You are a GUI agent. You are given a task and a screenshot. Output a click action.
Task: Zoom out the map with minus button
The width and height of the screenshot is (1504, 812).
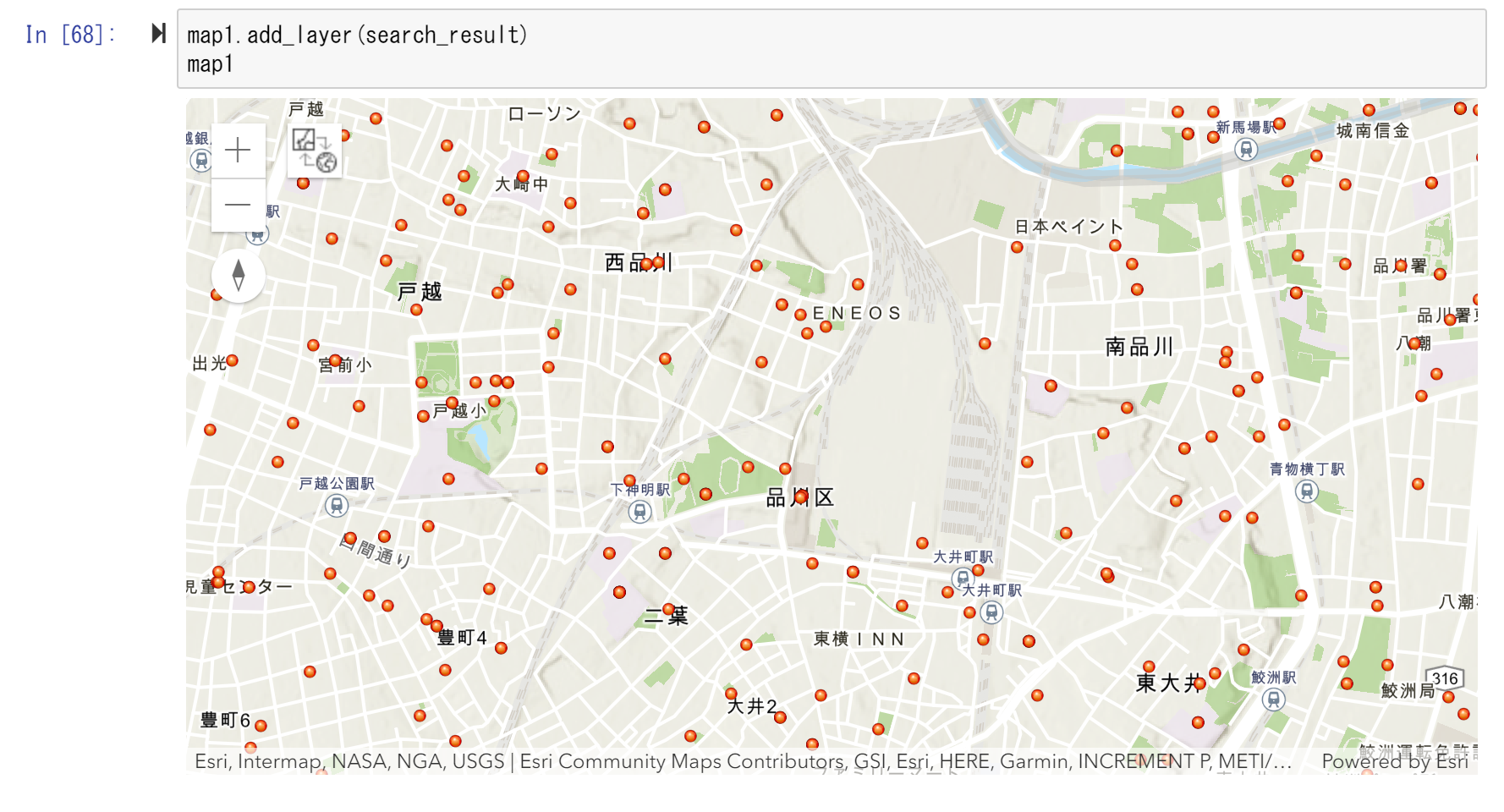click(x=238, y=205)
